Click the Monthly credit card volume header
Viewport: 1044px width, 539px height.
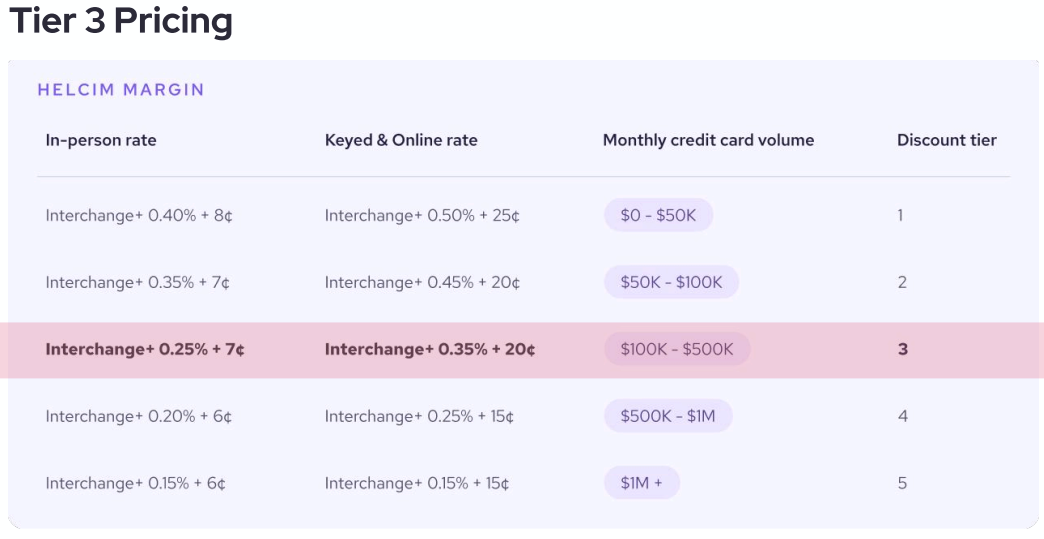pos(708,140)
